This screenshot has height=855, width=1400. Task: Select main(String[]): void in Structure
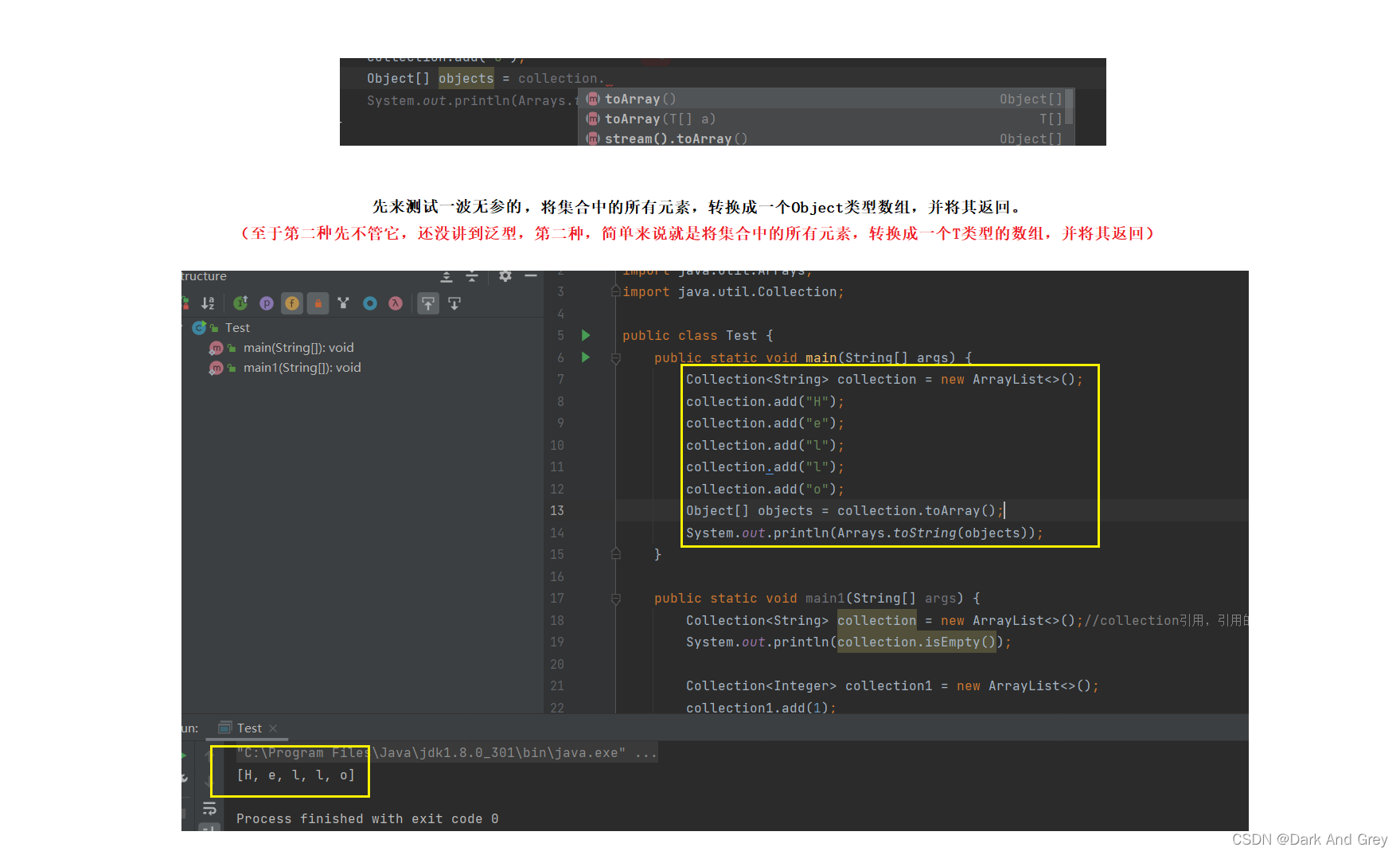pyautogui.click(x=298, y=348)
